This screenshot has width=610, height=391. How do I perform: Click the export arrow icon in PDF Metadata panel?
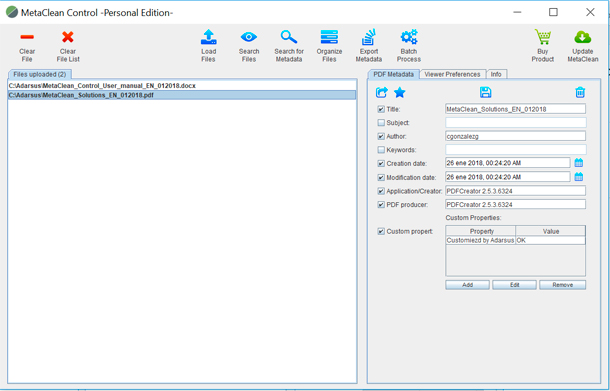[382, 93]
